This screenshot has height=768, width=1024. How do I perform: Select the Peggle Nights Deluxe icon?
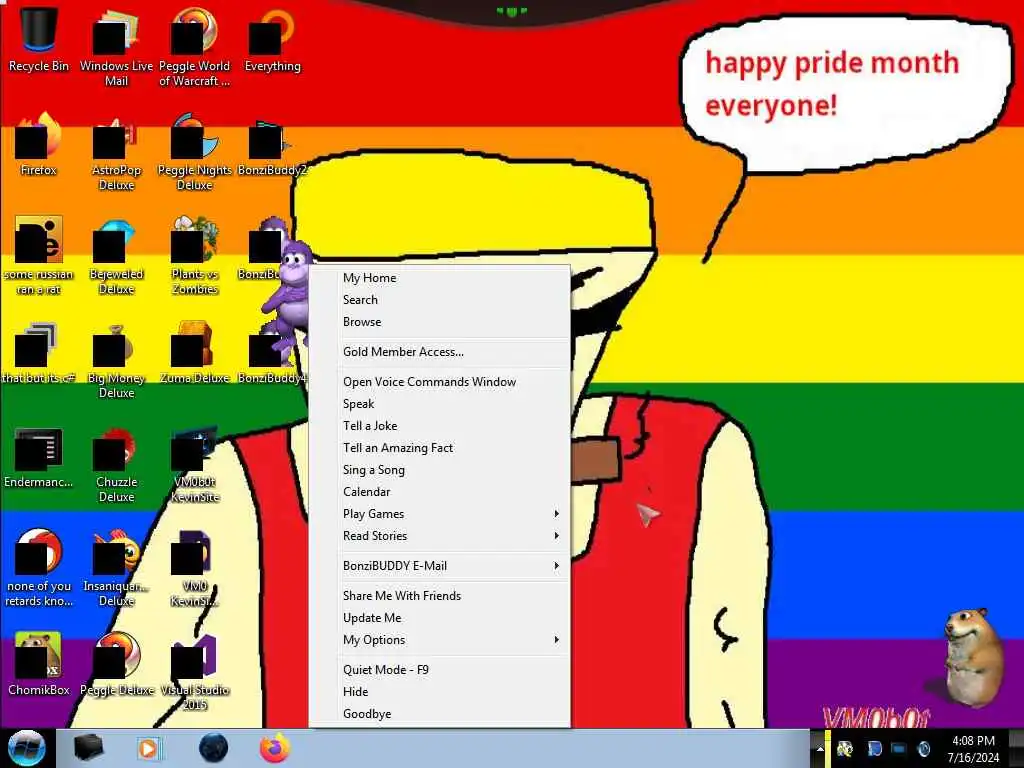pyautogui.click(x=195, y=152)
